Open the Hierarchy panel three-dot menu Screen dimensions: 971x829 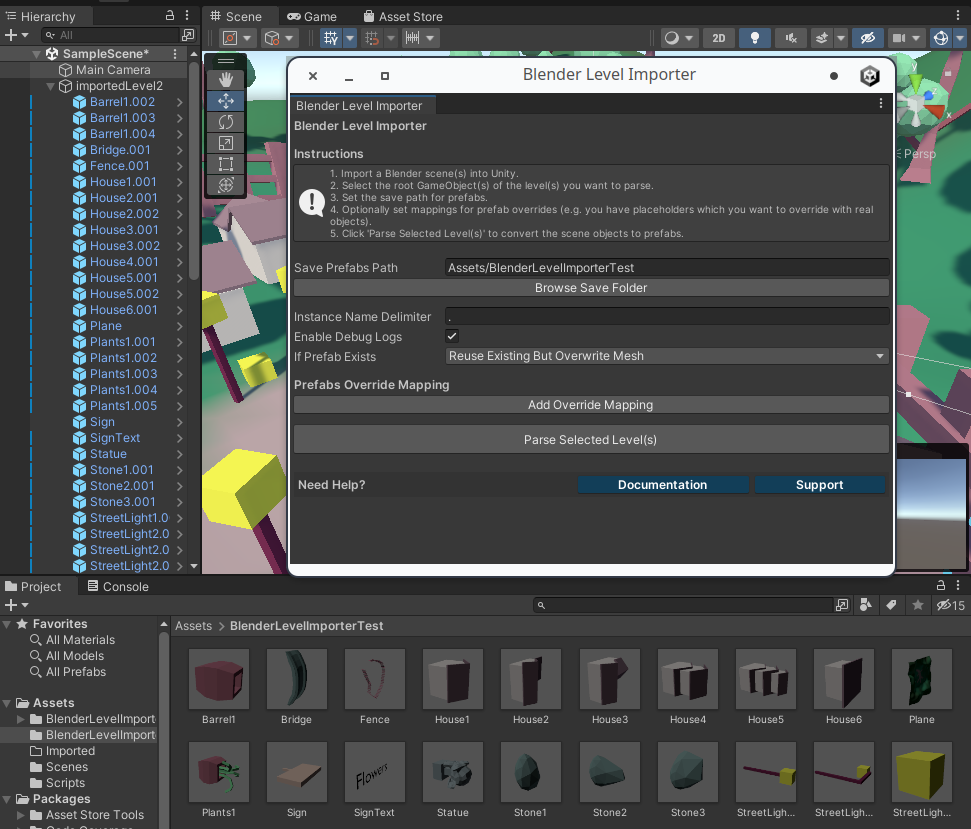pos(187,15)
